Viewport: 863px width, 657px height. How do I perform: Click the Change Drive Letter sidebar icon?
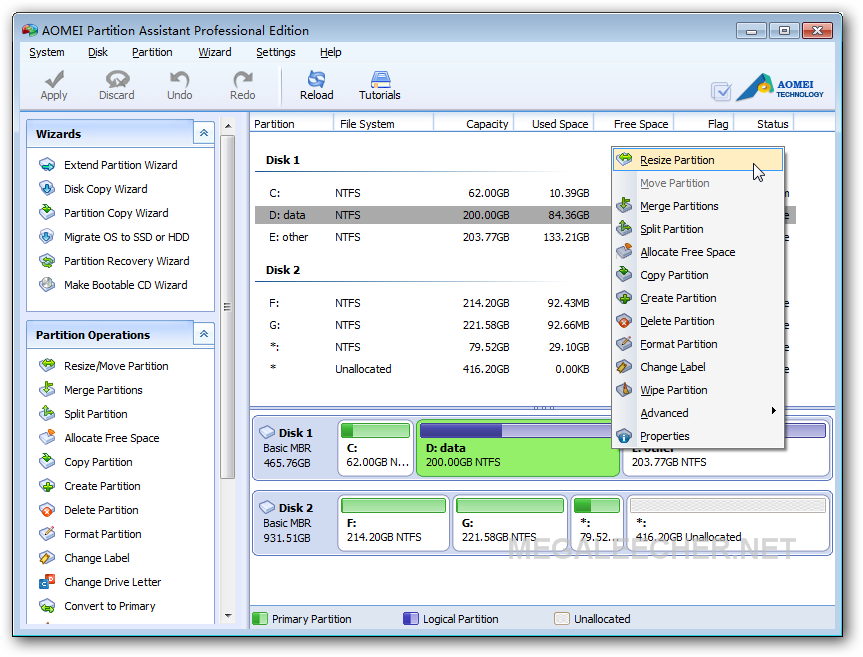[47, 582]
